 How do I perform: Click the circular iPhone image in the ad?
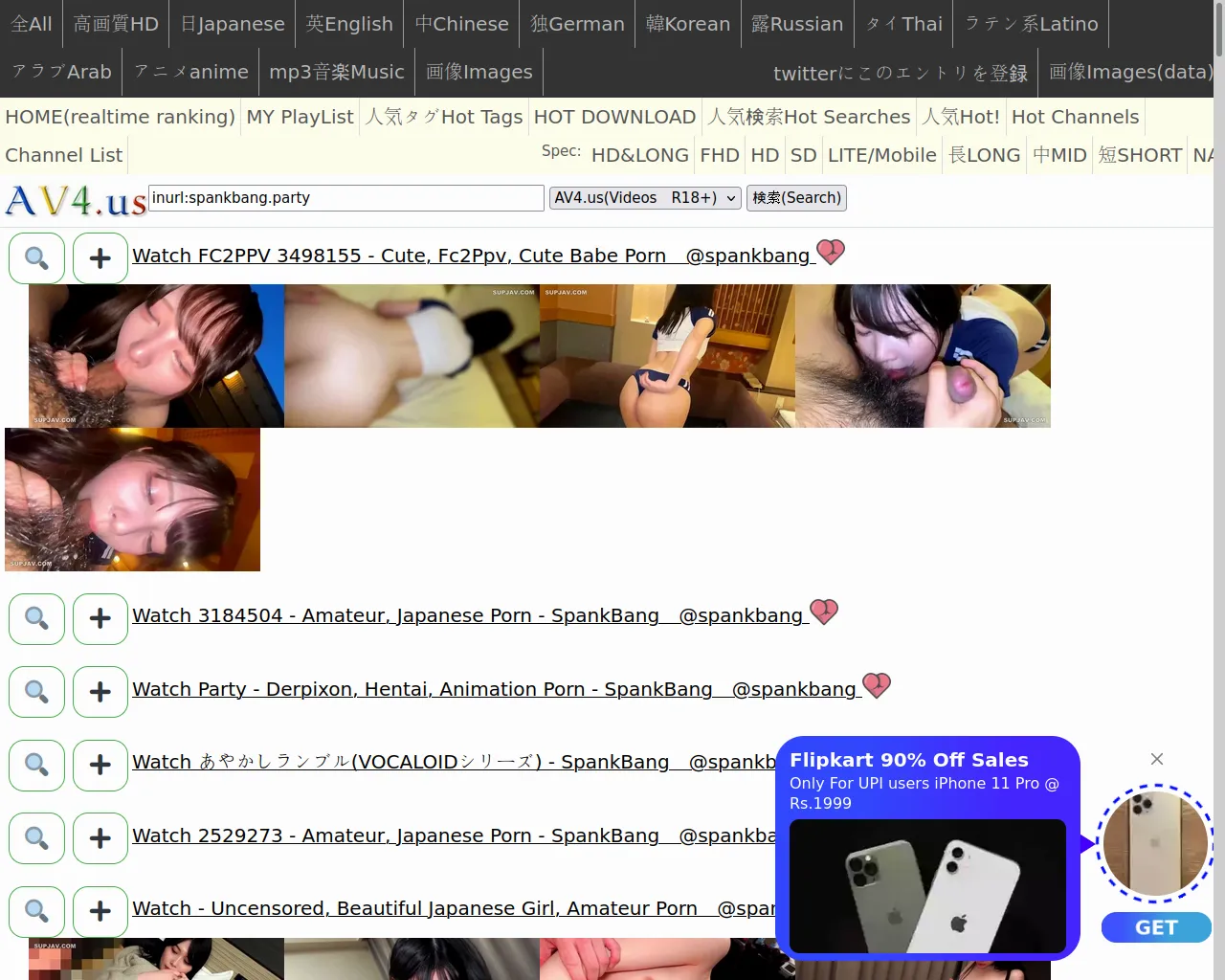click(x=1154, y=843)
